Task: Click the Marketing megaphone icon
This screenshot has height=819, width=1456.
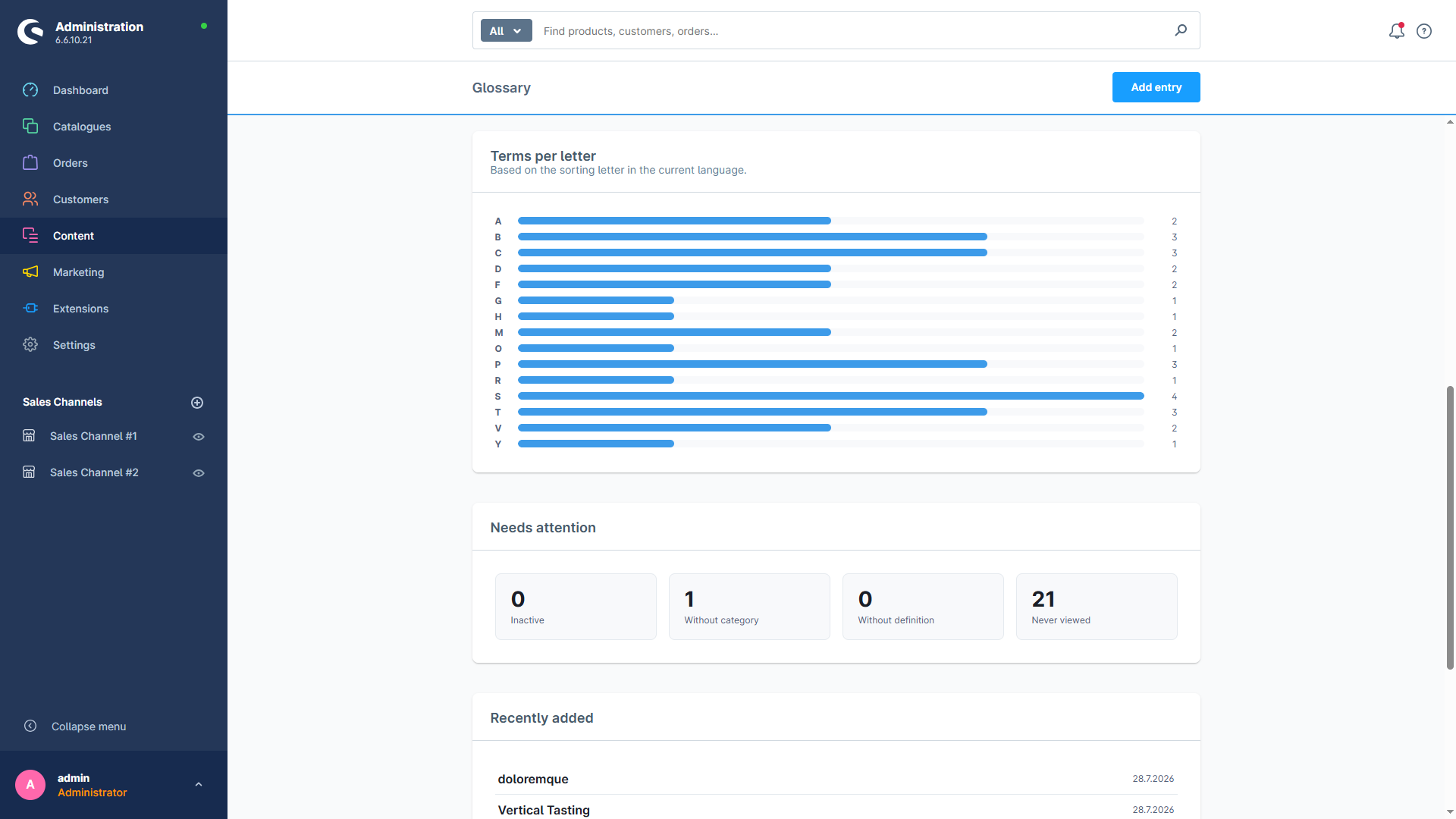Action: pos(30,272)
